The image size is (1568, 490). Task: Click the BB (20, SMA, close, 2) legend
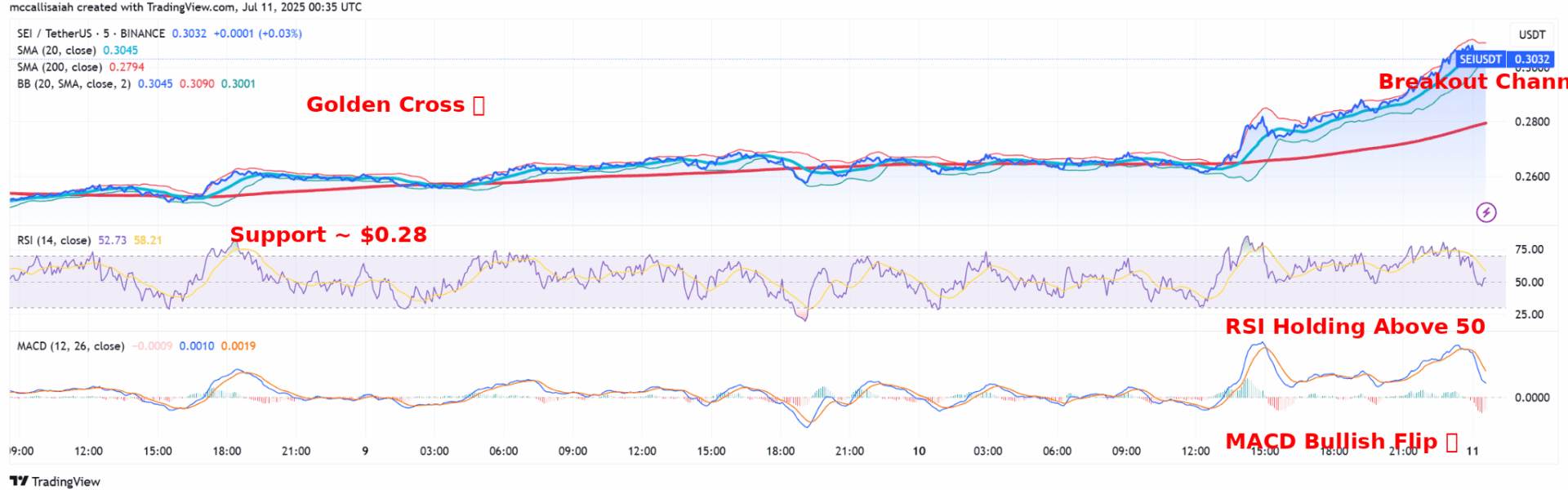[x=73, y=84]
